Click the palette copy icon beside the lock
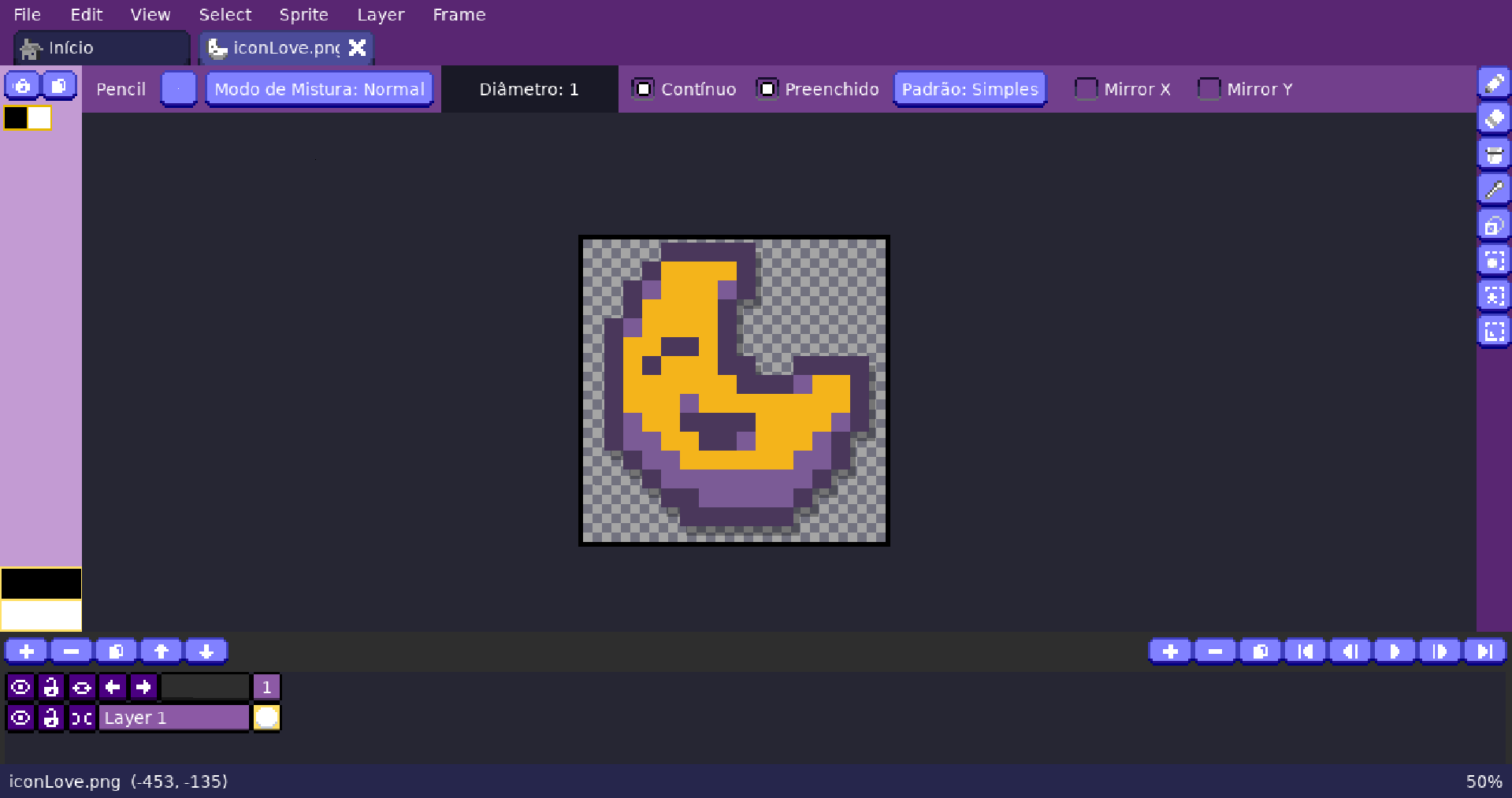The image size is (1512, 798). coord(59,86)
